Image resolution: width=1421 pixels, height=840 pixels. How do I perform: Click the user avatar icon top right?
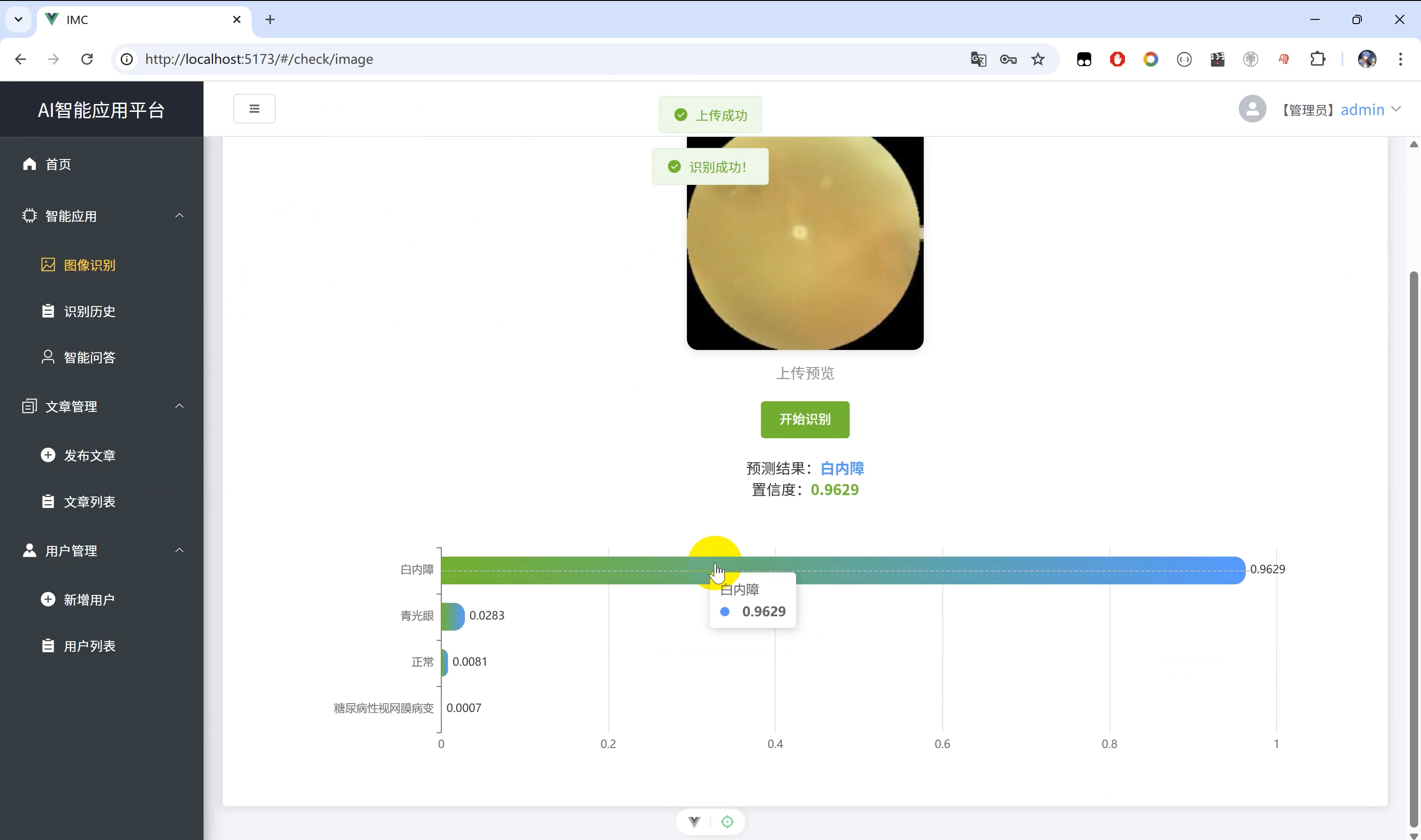tap(1252, 109)
